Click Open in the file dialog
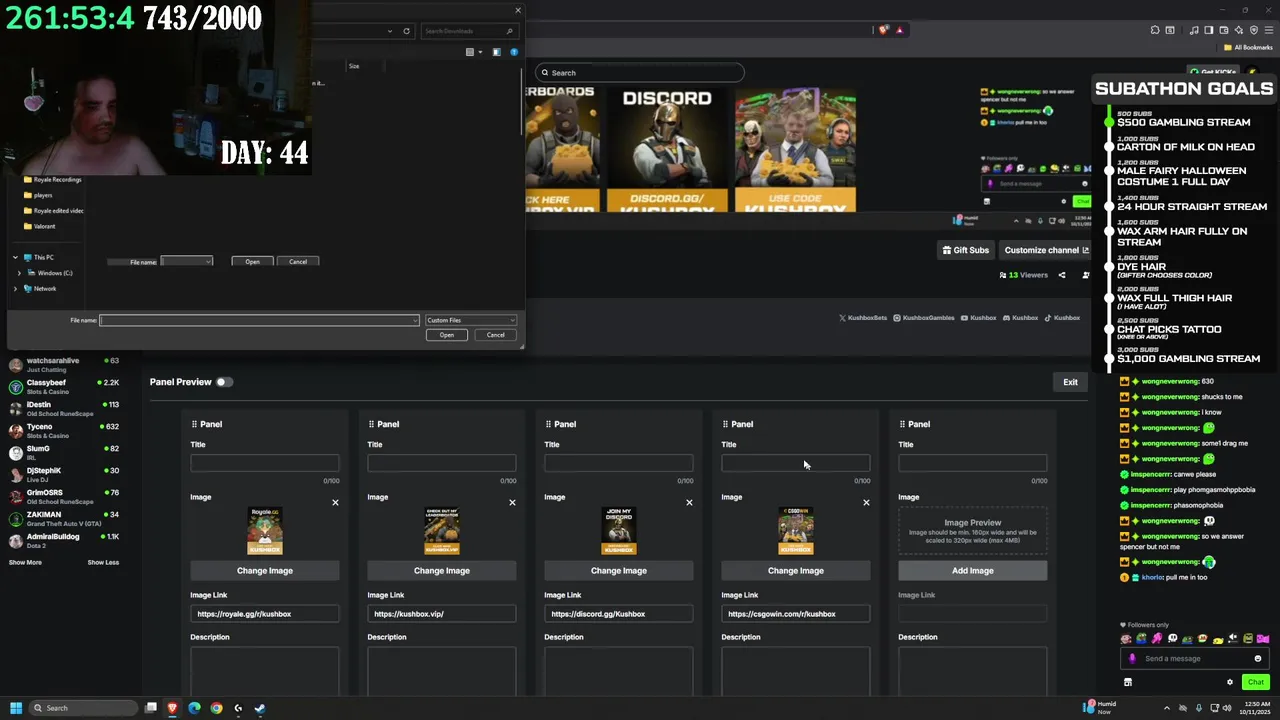The height and width of the screenshot is (720, 1280). pos(447,335)
